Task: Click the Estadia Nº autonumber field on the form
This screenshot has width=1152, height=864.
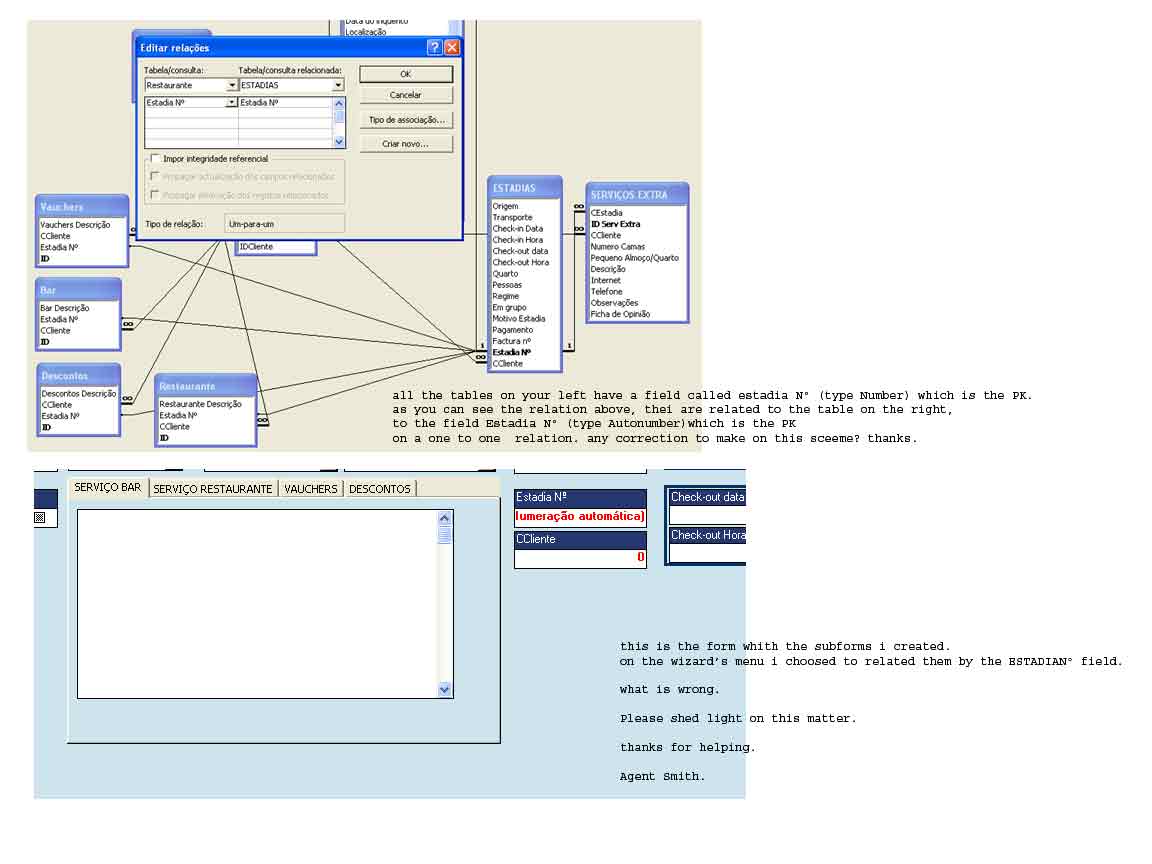Action: pos(580,516)
